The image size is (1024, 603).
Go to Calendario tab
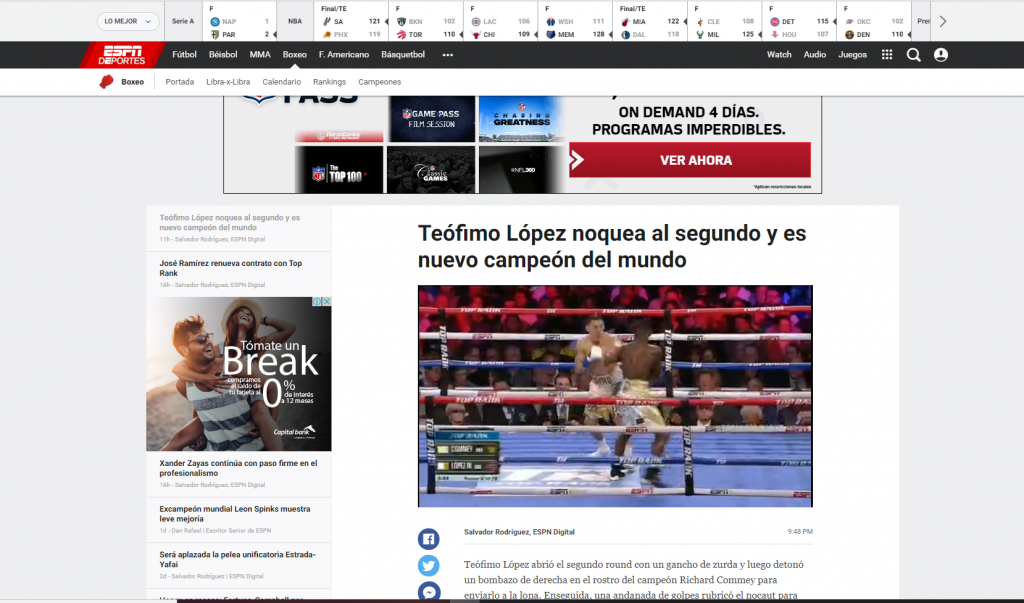click(x=281, y=82)
